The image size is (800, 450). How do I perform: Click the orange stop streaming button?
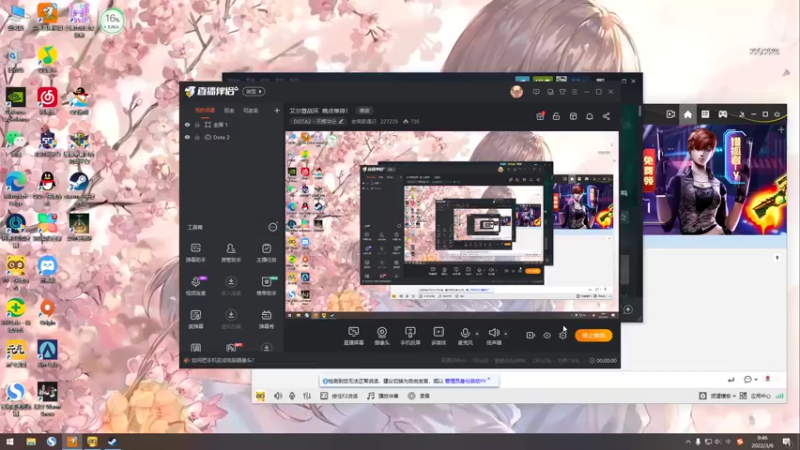pyautogui.click(x=593, y=336)
